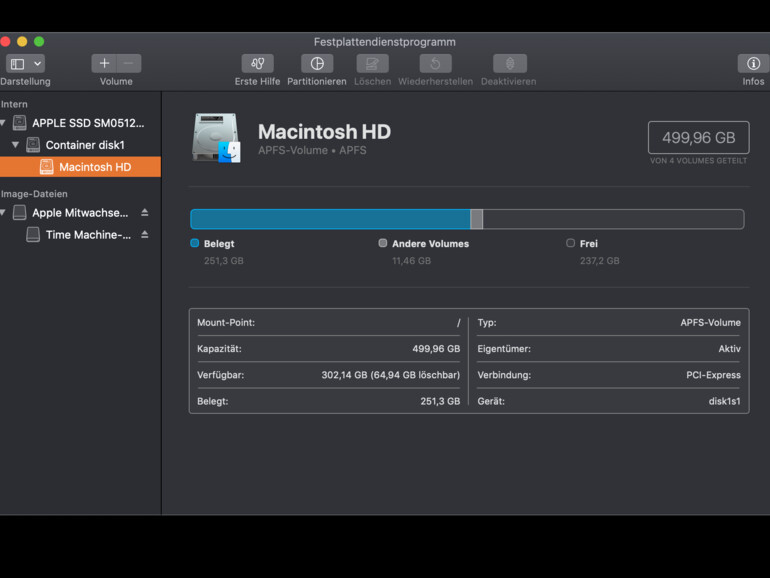Click the Deaktivieren unmount icon
770x578 pixels.
point(509,64)
